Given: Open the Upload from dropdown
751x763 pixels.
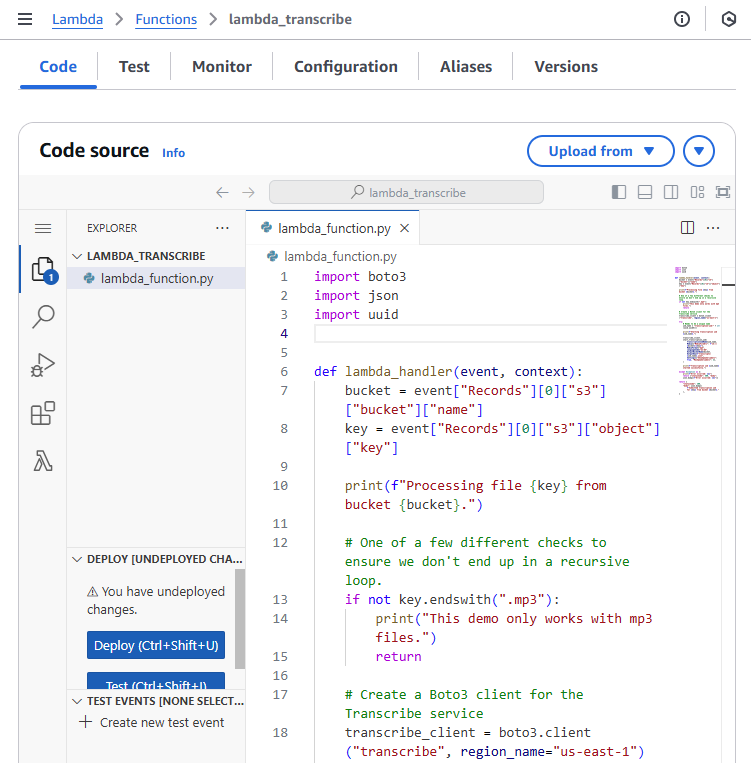Looking at the screenshot, I should click(x=600, y=151).
